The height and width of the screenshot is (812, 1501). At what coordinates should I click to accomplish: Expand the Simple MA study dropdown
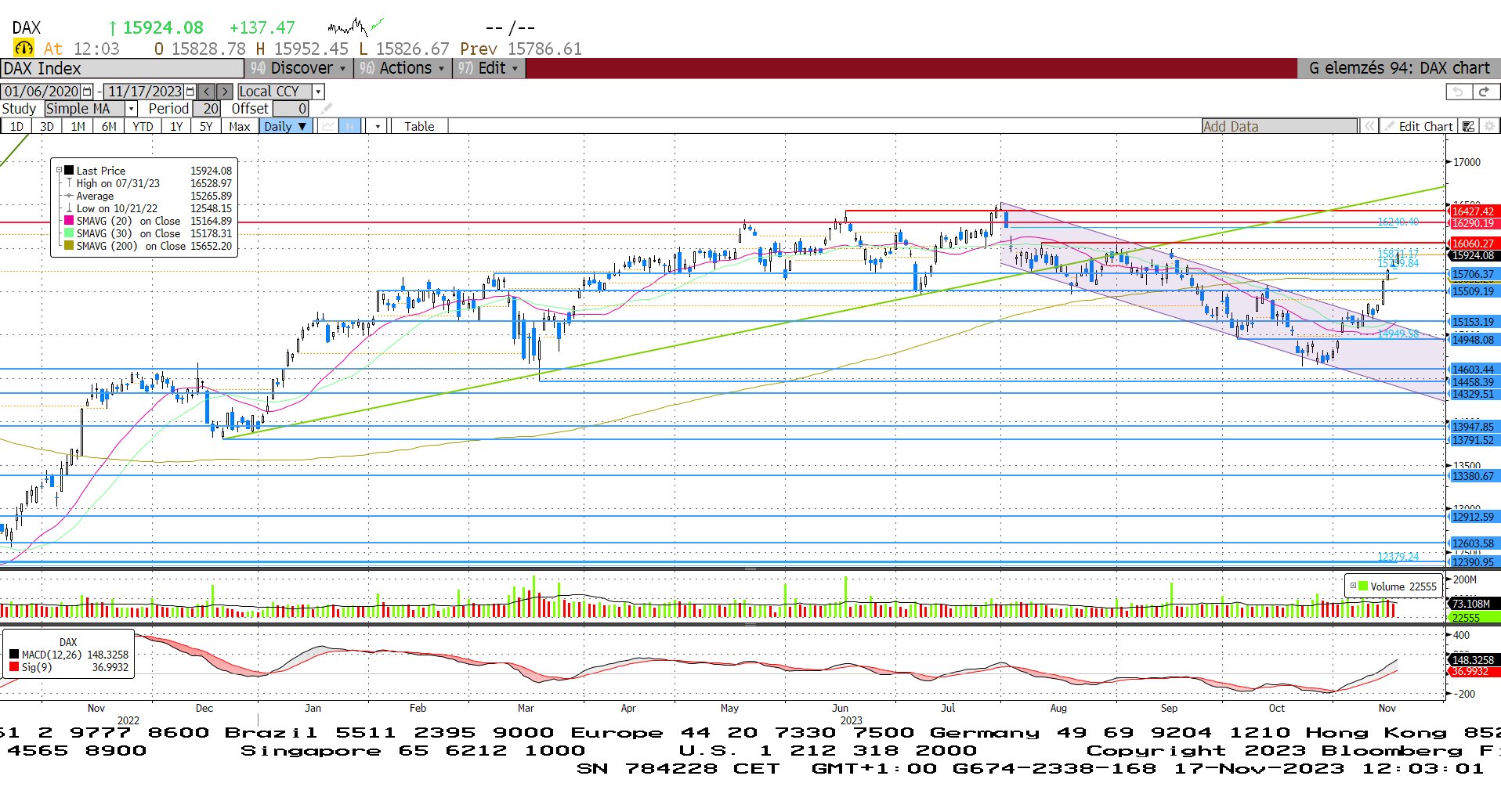[132, 109]
